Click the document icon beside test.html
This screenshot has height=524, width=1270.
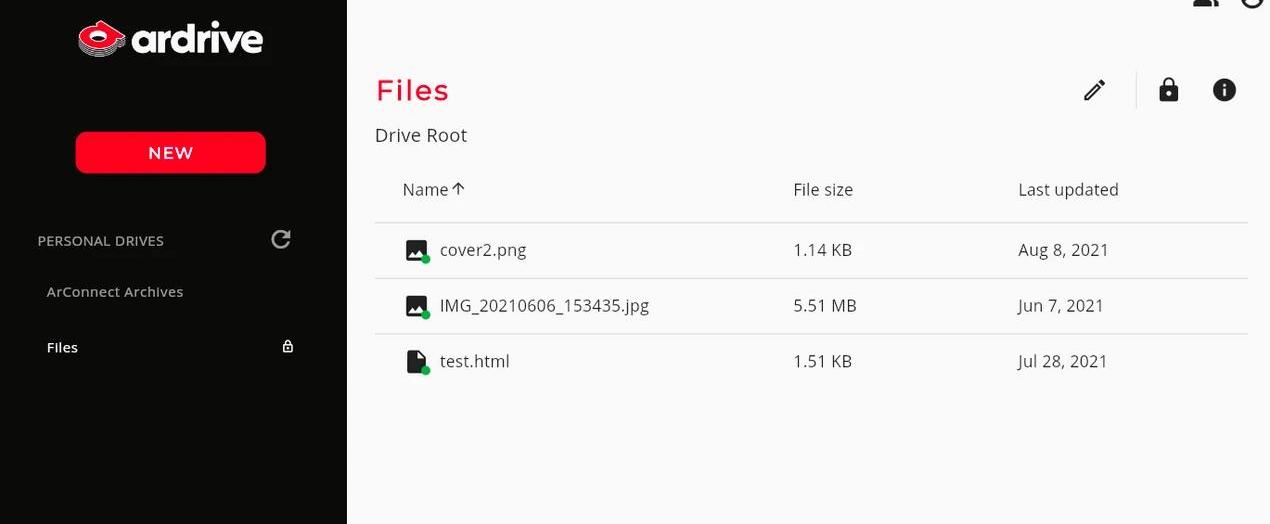[x=417, y=361]
